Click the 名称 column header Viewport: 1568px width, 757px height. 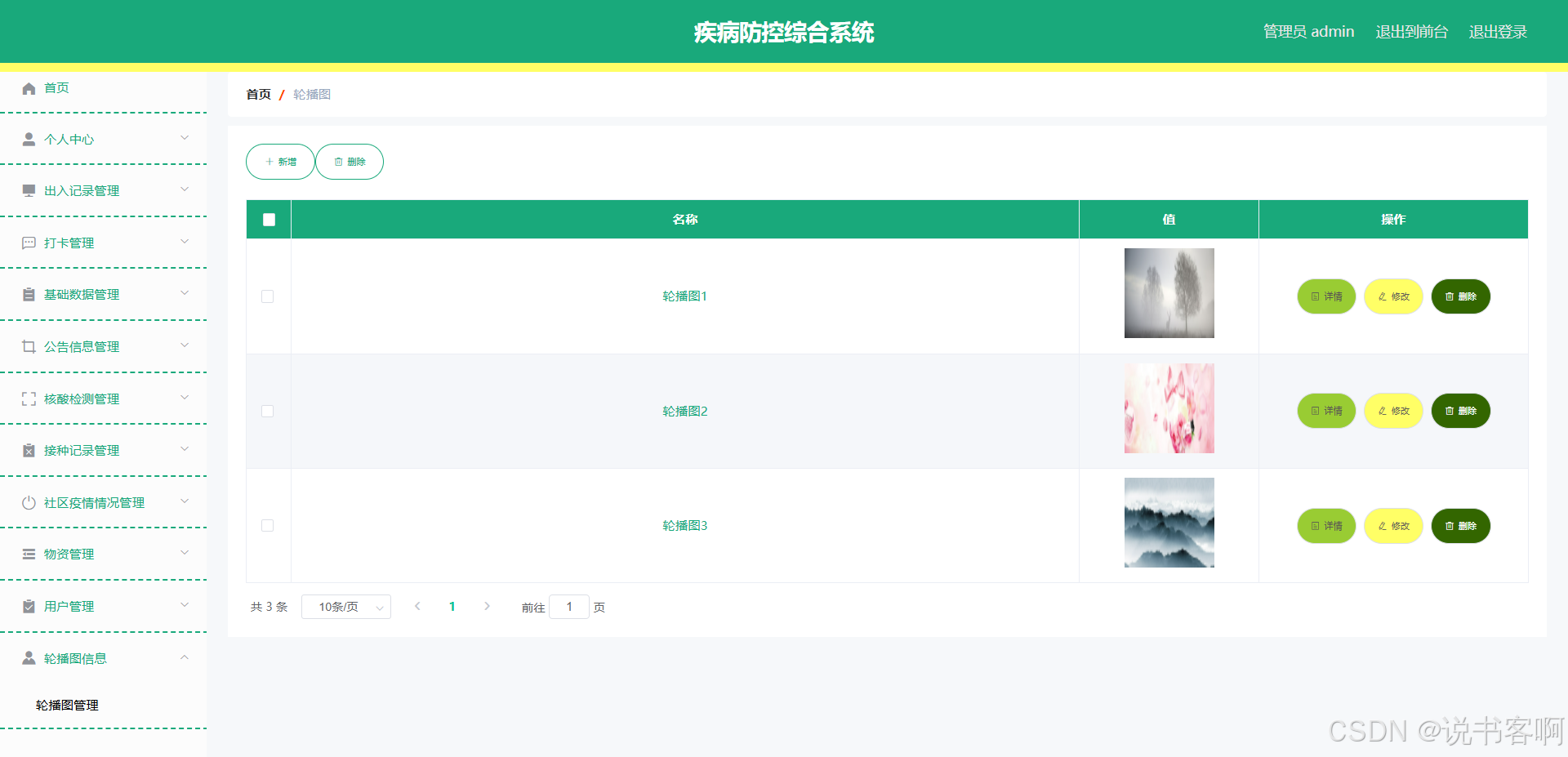point(685,220)
